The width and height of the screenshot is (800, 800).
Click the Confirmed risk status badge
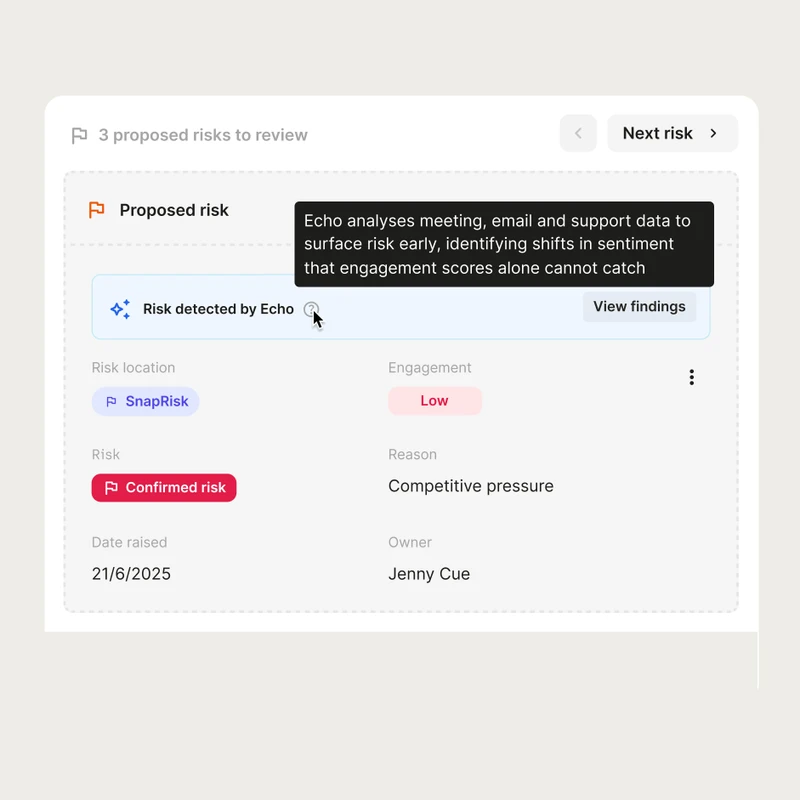pyautogui.click(x=164, y=488)
